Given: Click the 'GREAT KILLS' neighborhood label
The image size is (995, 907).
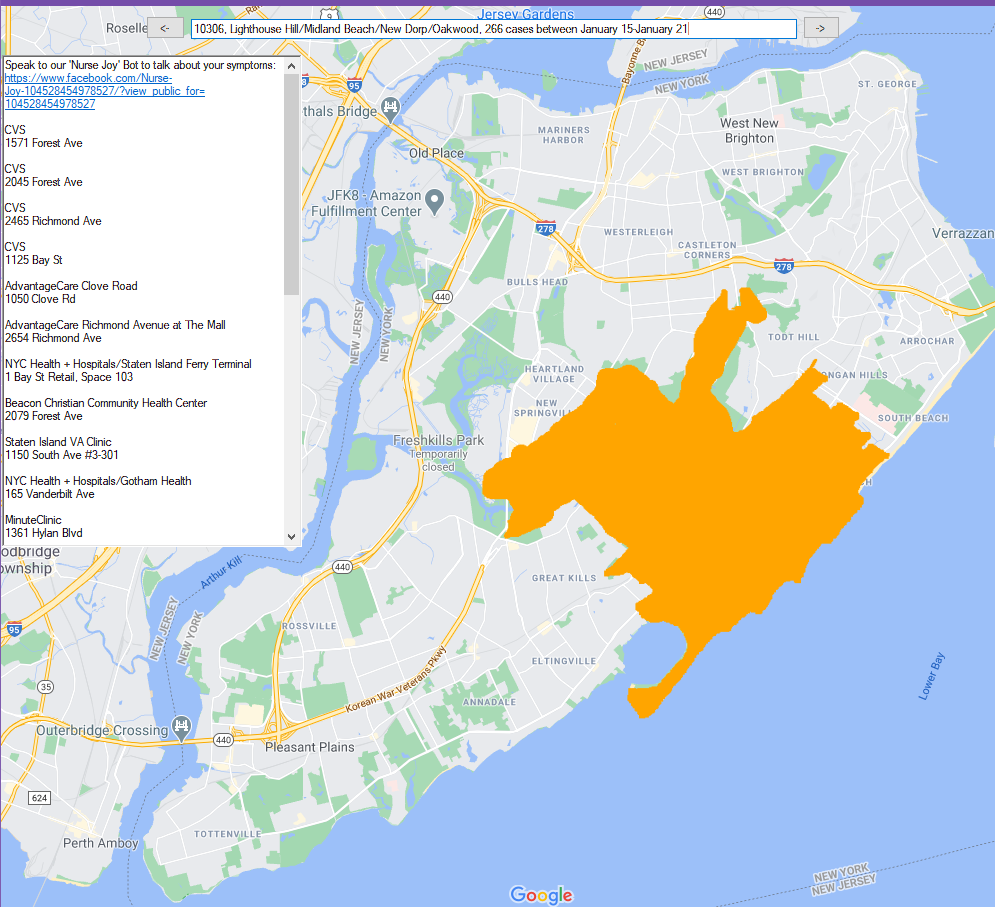Looking at the screenshot, I should 564,578.
